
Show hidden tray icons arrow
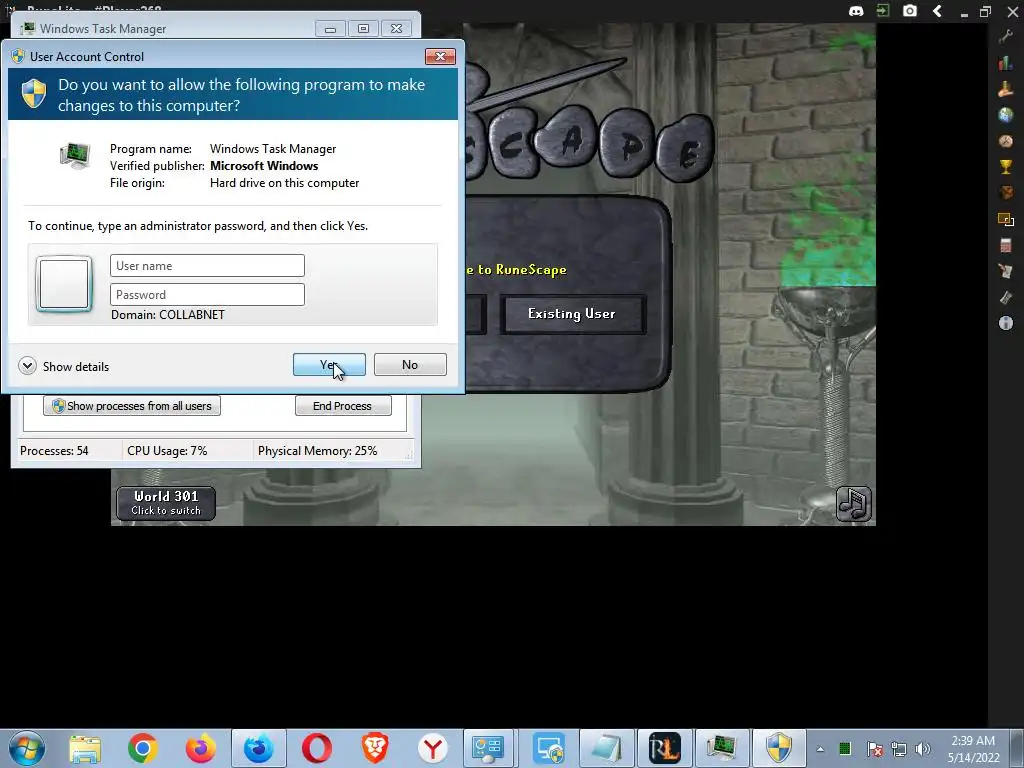(820, 749)
